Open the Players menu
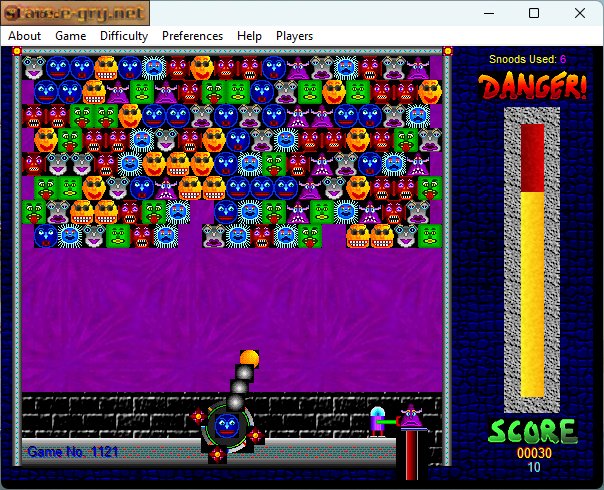The height and width of the screenshot is (490, 604). tap(294, 36)
